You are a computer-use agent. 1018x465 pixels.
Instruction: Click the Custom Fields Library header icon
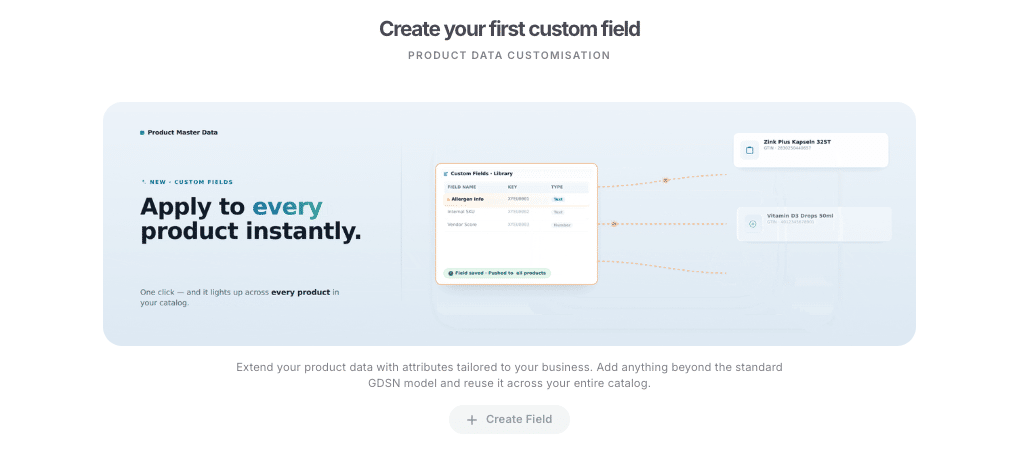[445, 174]
